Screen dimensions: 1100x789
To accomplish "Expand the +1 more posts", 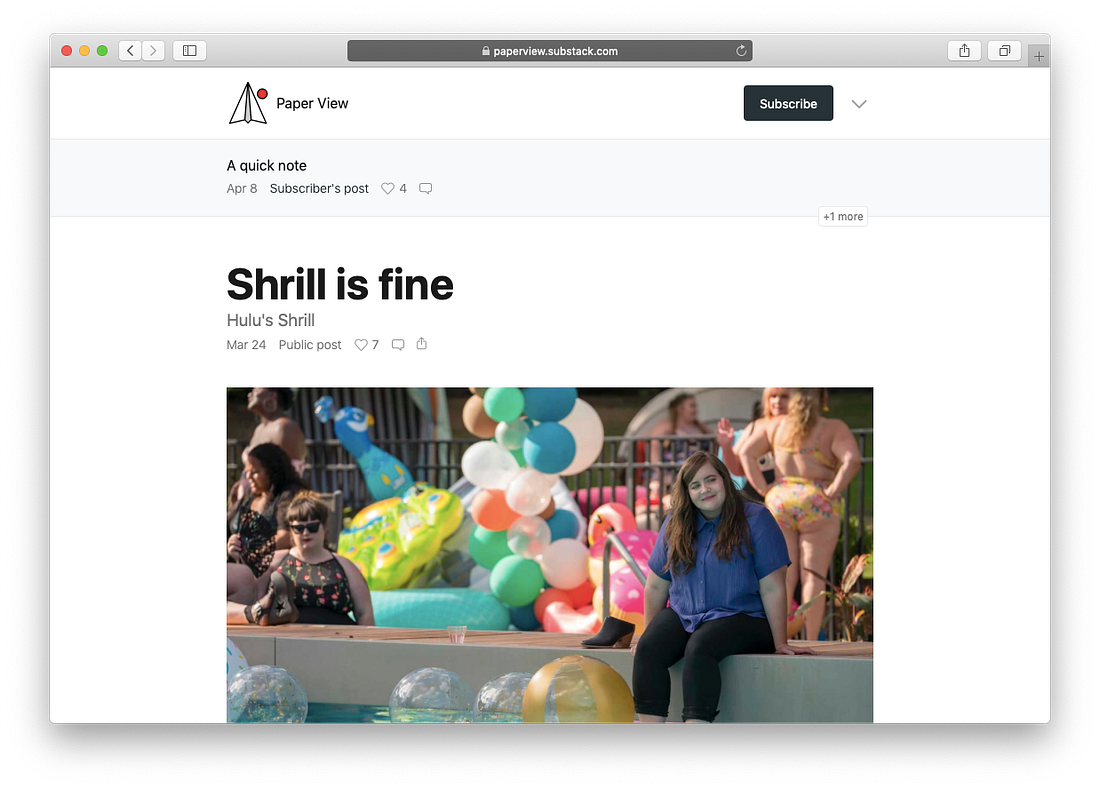I will [x=843, y=217].
